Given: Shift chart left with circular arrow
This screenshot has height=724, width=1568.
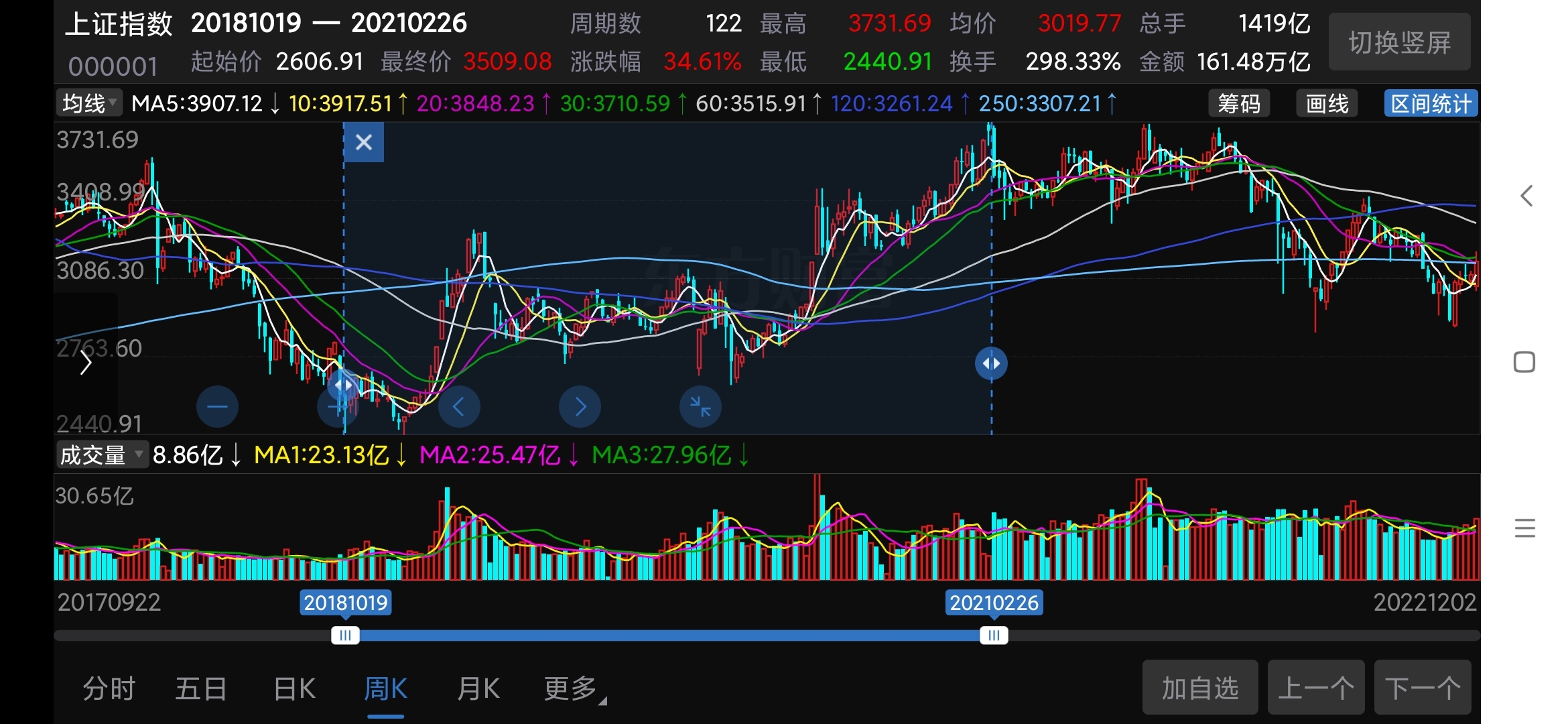Looking at the screenshot, I should point(459,406).
